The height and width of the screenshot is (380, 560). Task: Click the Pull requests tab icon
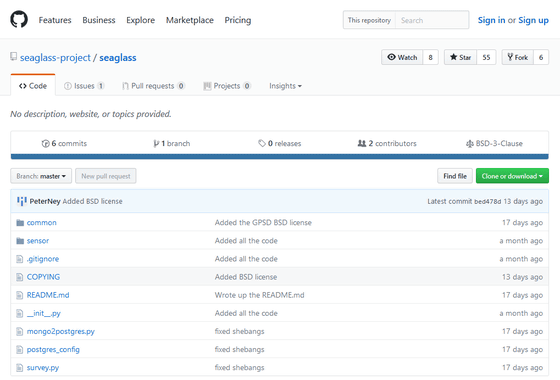[x=125, y=86]
